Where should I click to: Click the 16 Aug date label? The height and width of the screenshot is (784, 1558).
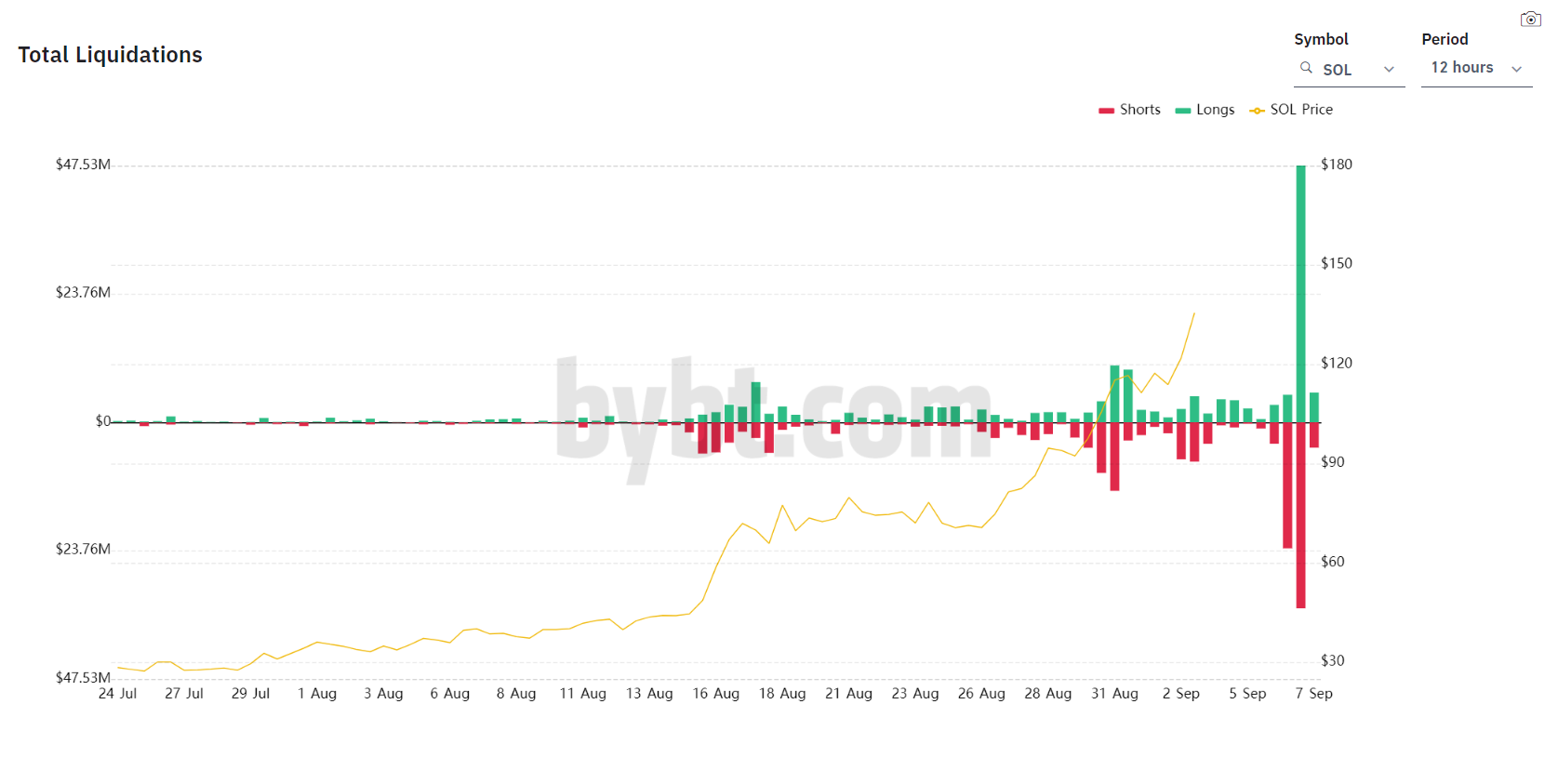pyautogui.click(x=716, y=694)
